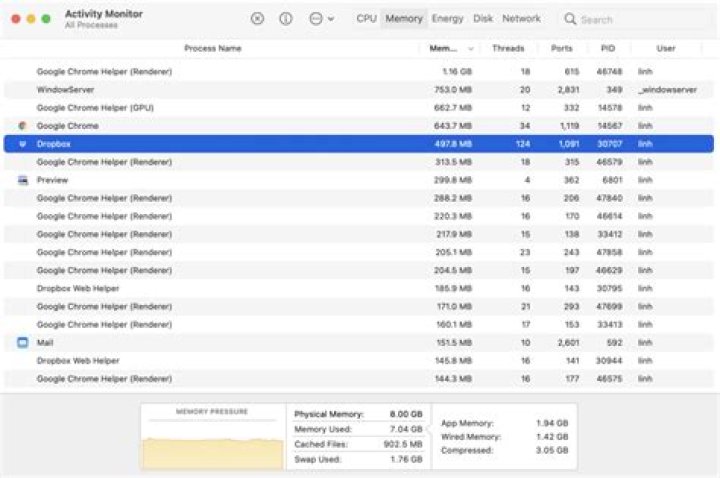Select Chrome Helper (Renderer) using 171.0 MB
The image size is (720, 478).
(x=359, y=306)
